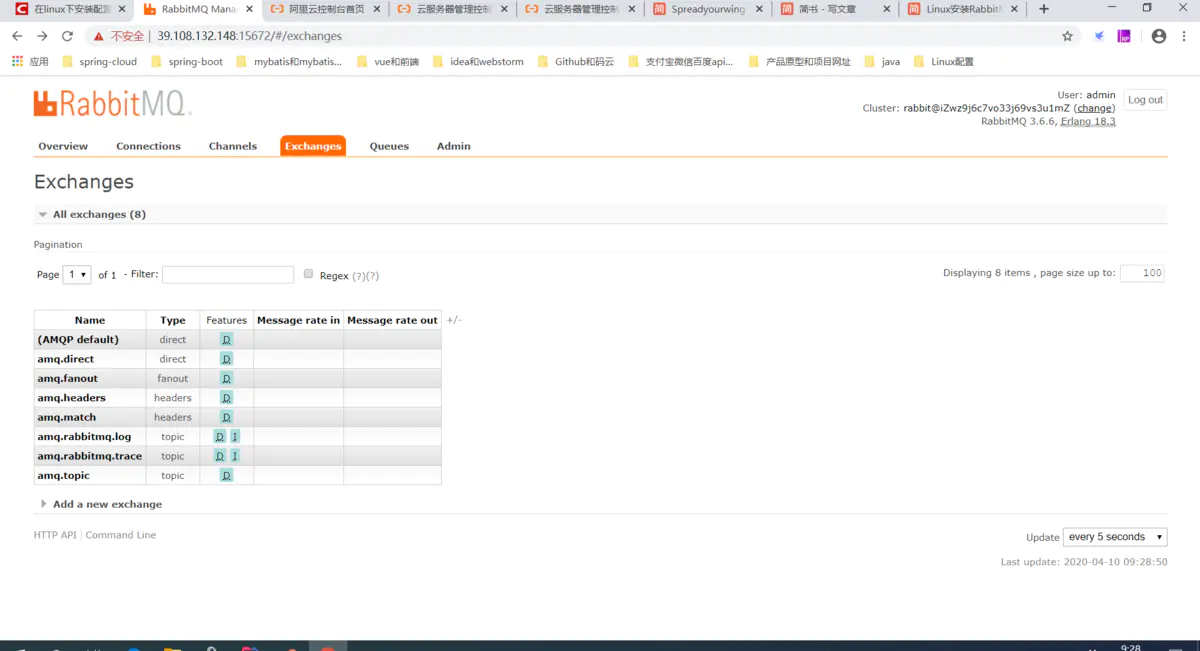1200x651 pixels.
Task: Click the blue bird extension icon
Action: 1099,36
